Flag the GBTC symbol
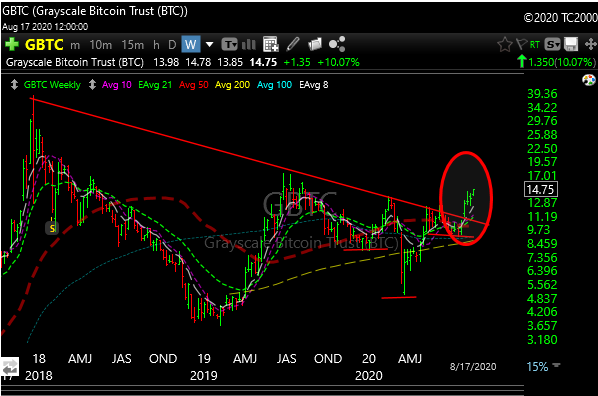The height and width of the screenshot is (396, 598). tap(521, 45)
